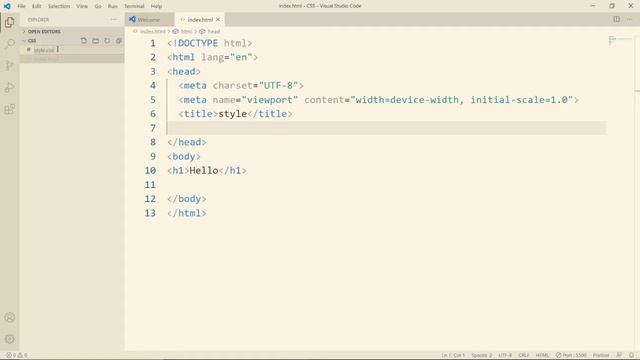640x360 pixels.
Task: Close the index.html tab
Action: click(218, 19)
